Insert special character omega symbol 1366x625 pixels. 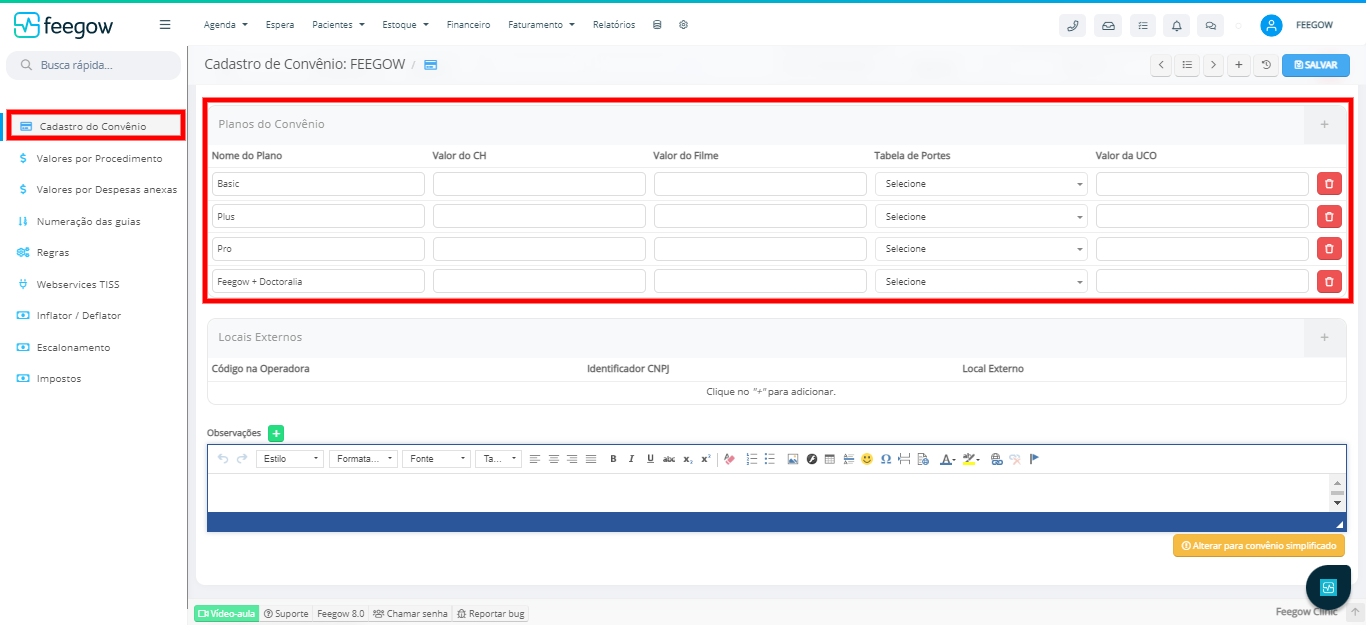pyautogui.click(x=886, y=459)
